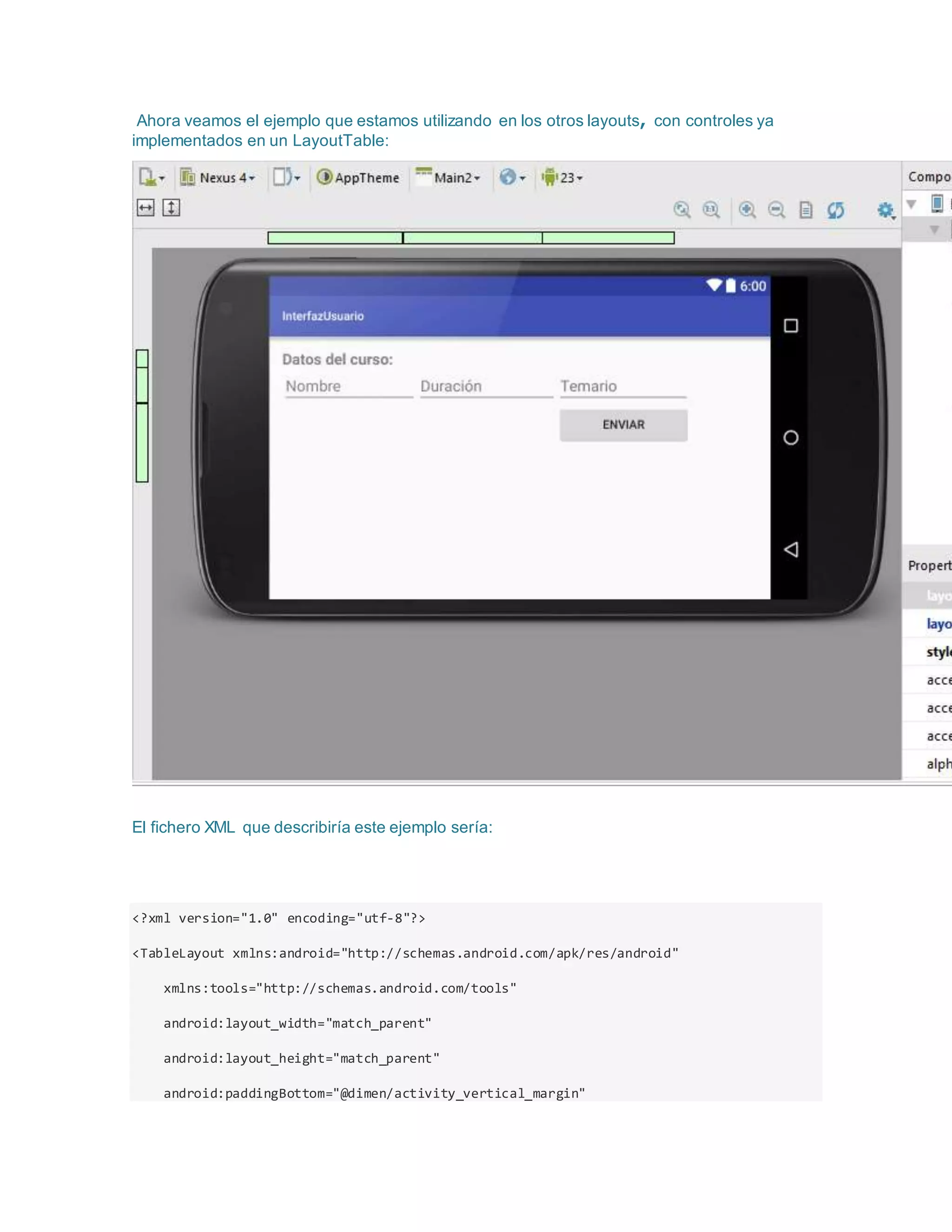This screenshot has height=1232, width=952.
Task: Click the zoom to actual size icon
Action: pyautogui.click(x=711, y=211)
